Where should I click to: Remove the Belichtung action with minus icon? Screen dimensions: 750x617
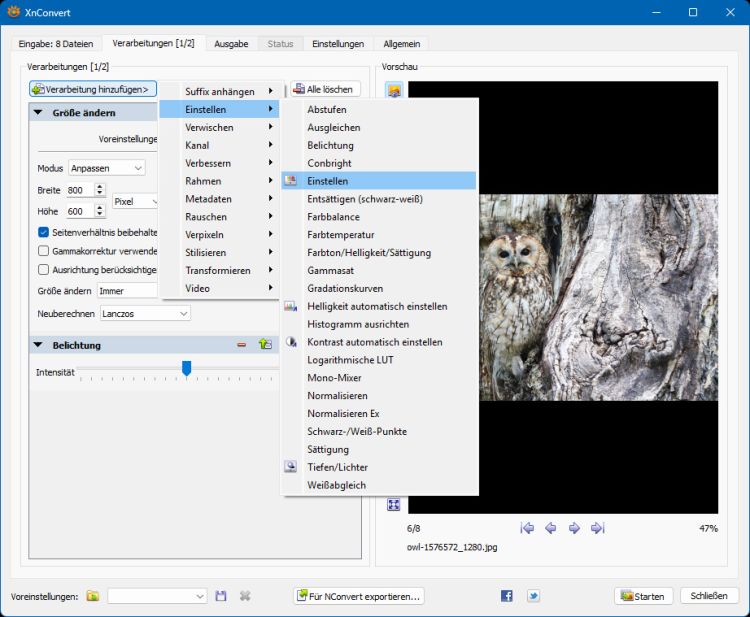242,344
